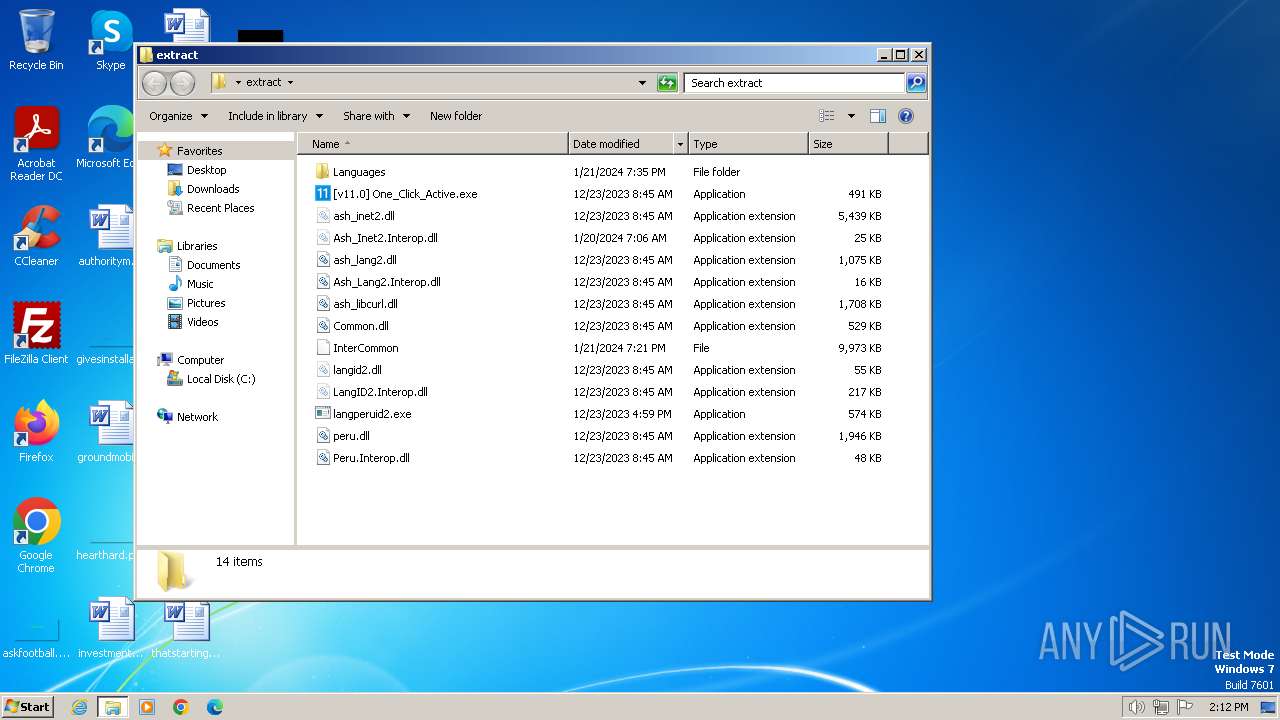Click the Start button
The width and height of the screenshot is (1280, 720).
(28, 707)
